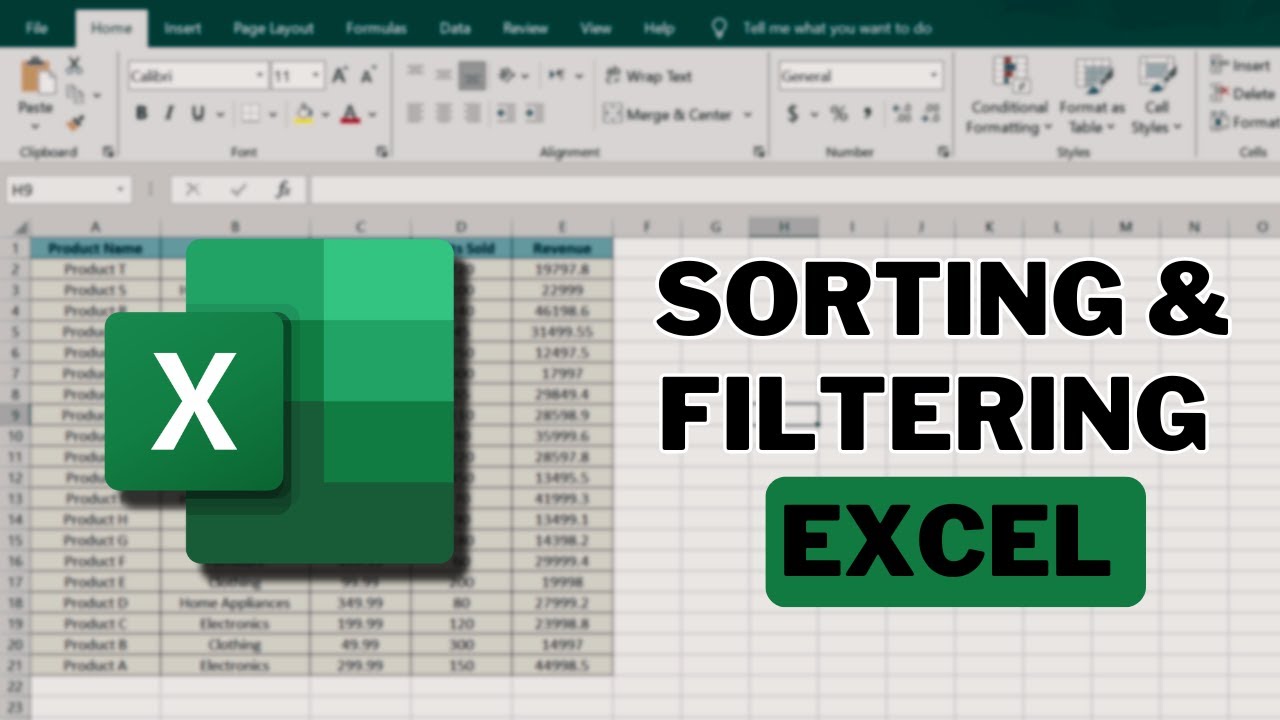
Task: Open the font size 11 dropdown
Action: tap(316, 75)
